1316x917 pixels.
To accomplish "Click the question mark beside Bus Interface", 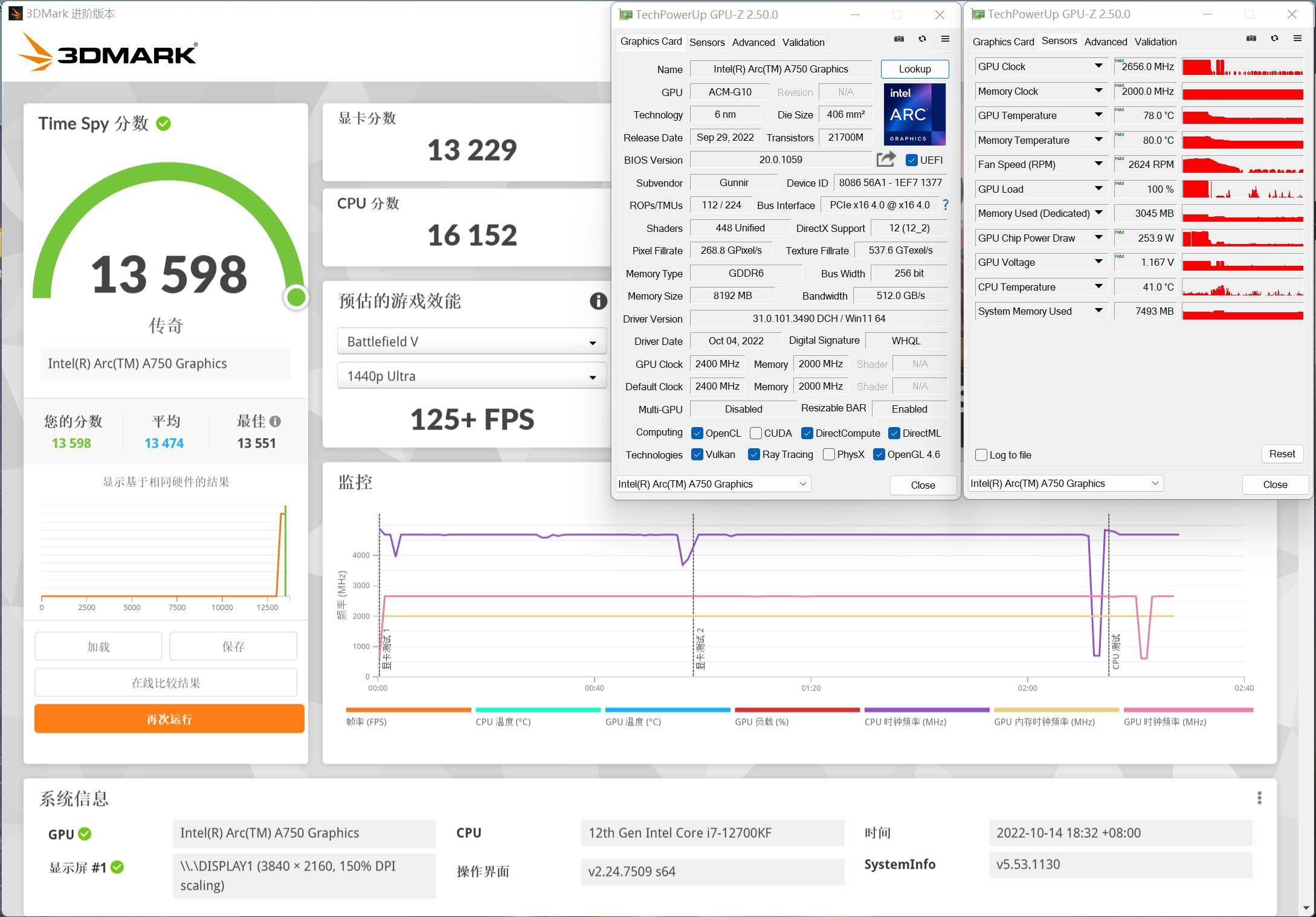I will click(946, 205).
